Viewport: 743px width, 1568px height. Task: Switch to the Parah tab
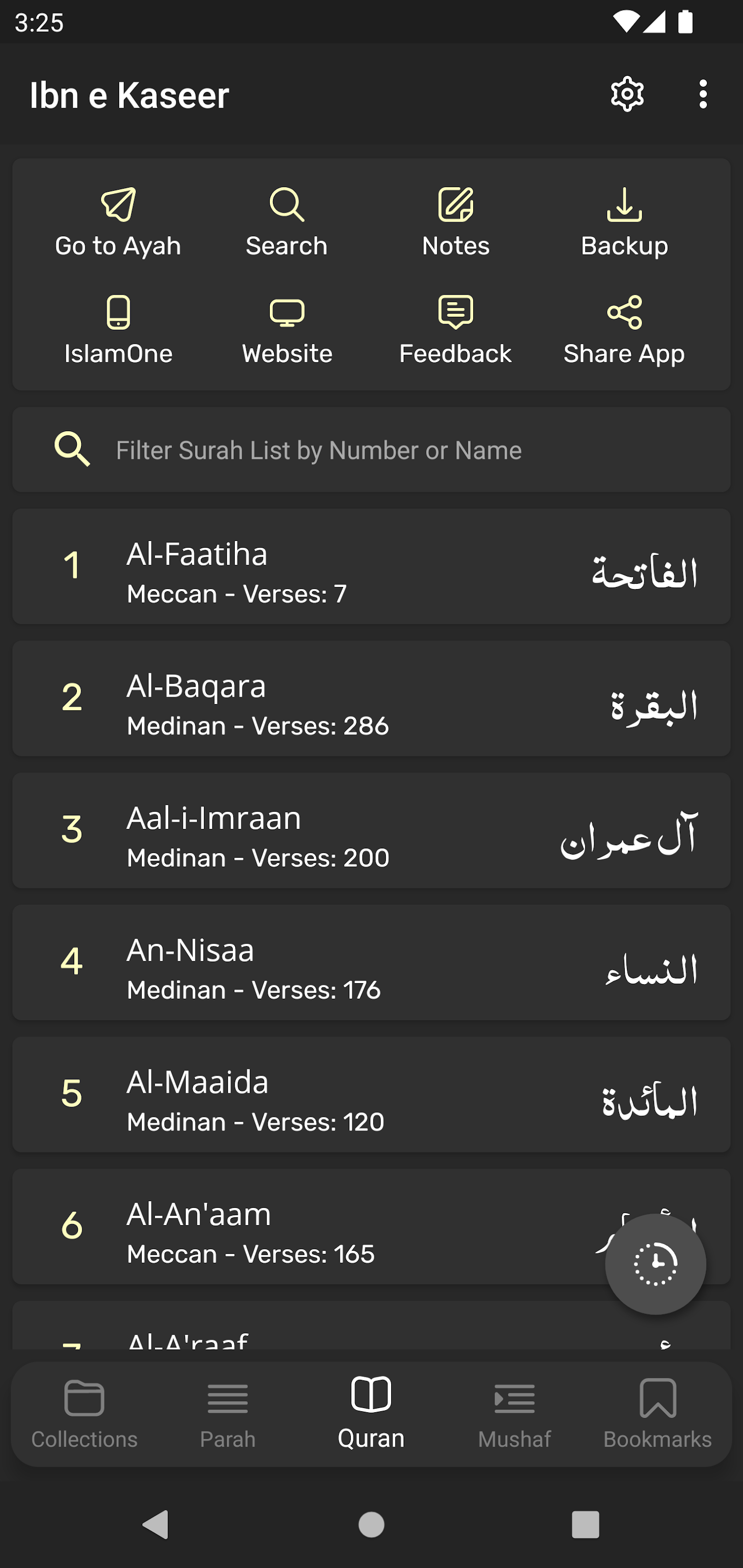tap(228, 1413)
